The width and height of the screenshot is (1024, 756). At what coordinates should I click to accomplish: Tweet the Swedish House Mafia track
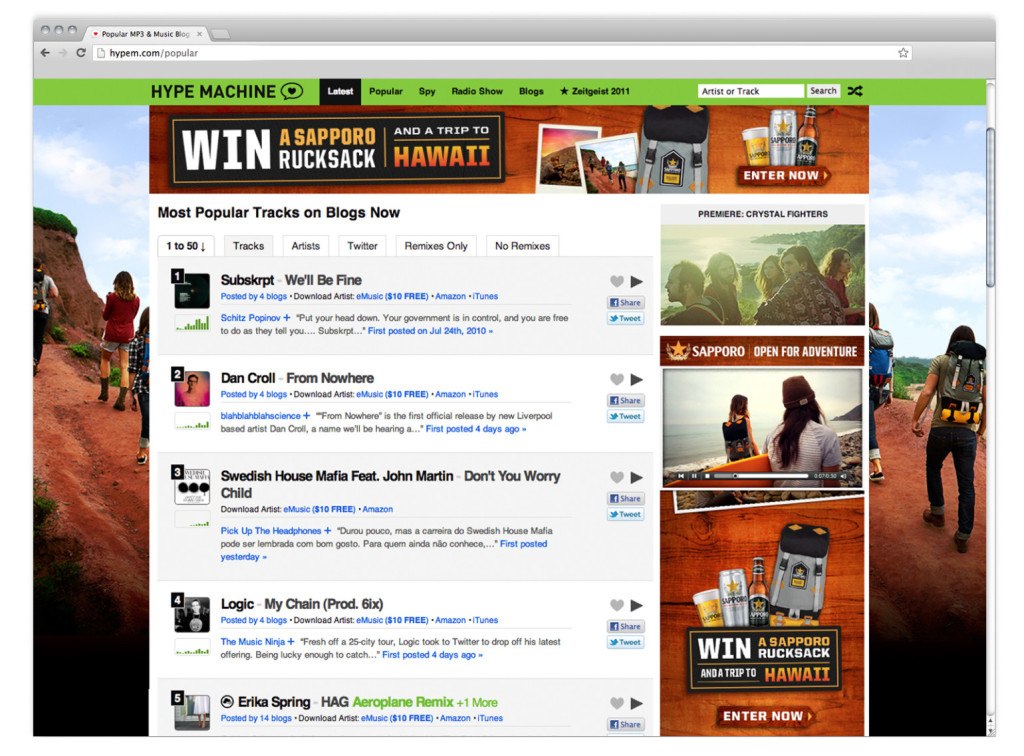pyautogui.click(x=625, y=515)
